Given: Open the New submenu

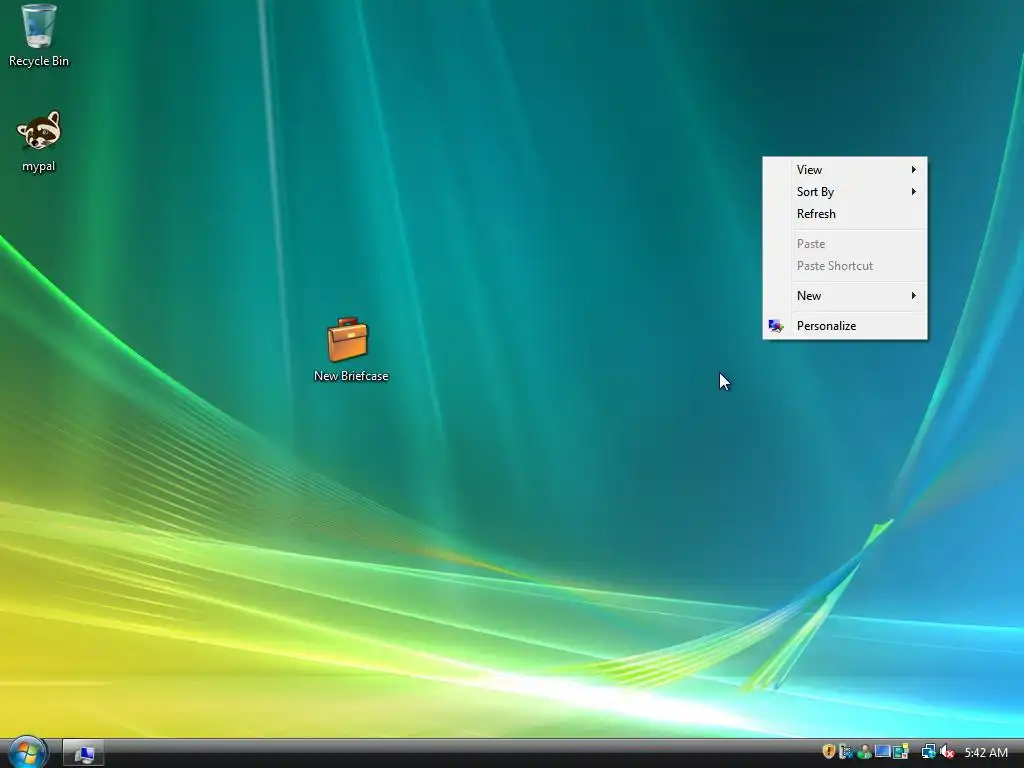Looking at the screenshot, I should 845,296.
